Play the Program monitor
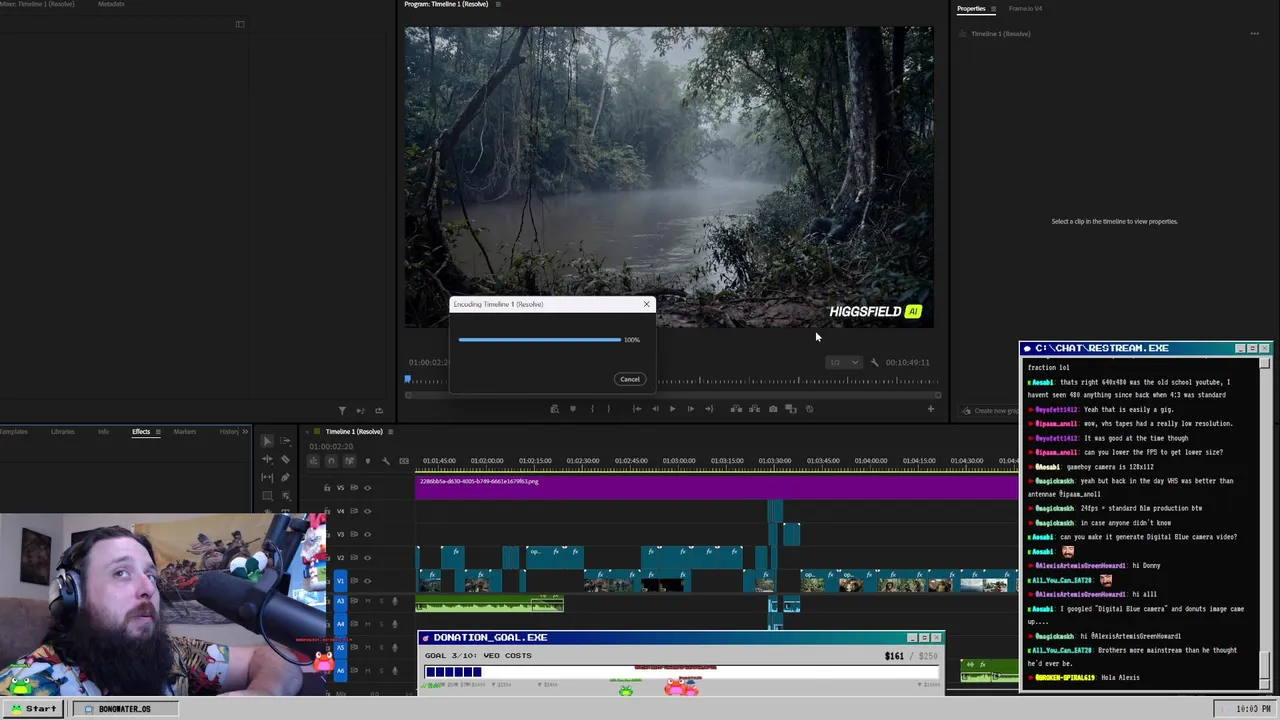 (x=672, y=409)
